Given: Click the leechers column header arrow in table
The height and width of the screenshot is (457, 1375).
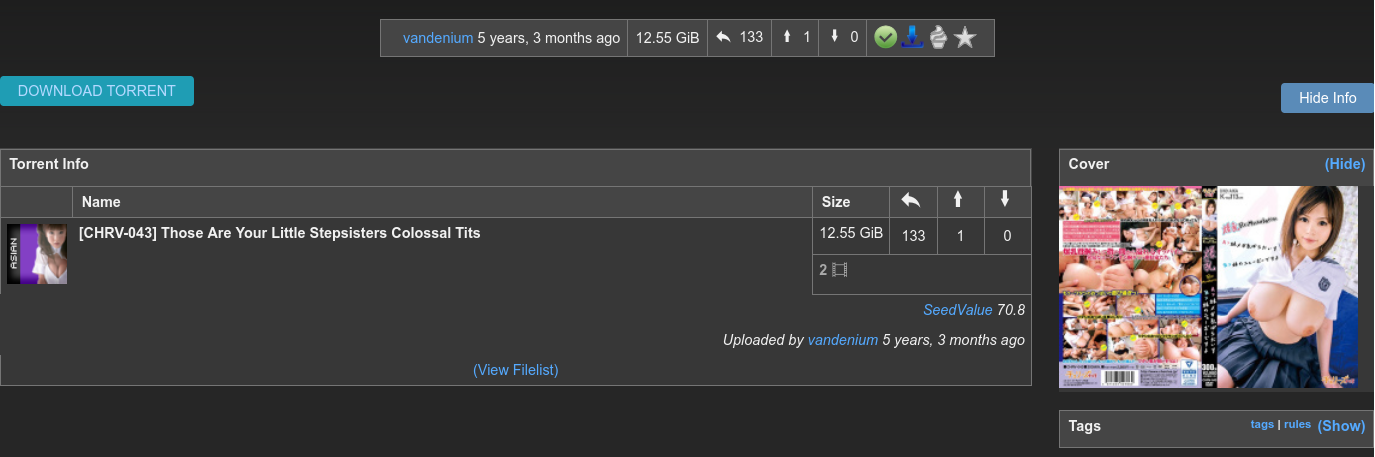Looking at the screenshot, I should tap(1005, 200).
